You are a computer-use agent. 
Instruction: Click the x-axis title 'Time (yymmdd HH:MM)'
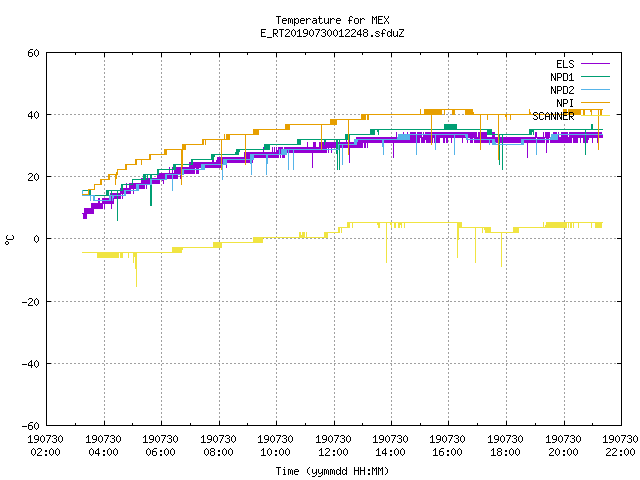point(332,471)
